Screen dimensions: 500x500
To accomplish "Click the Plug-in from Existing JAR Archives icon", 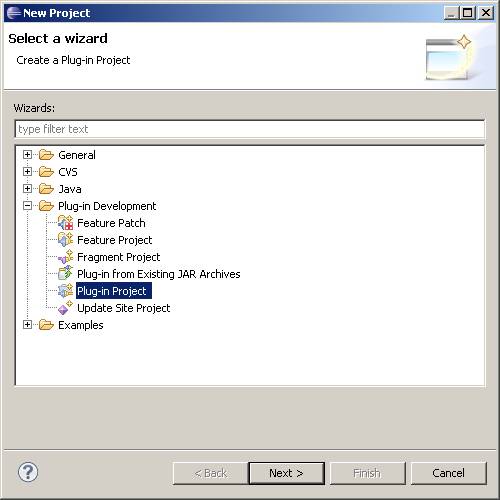I will (x=65, y=274).
